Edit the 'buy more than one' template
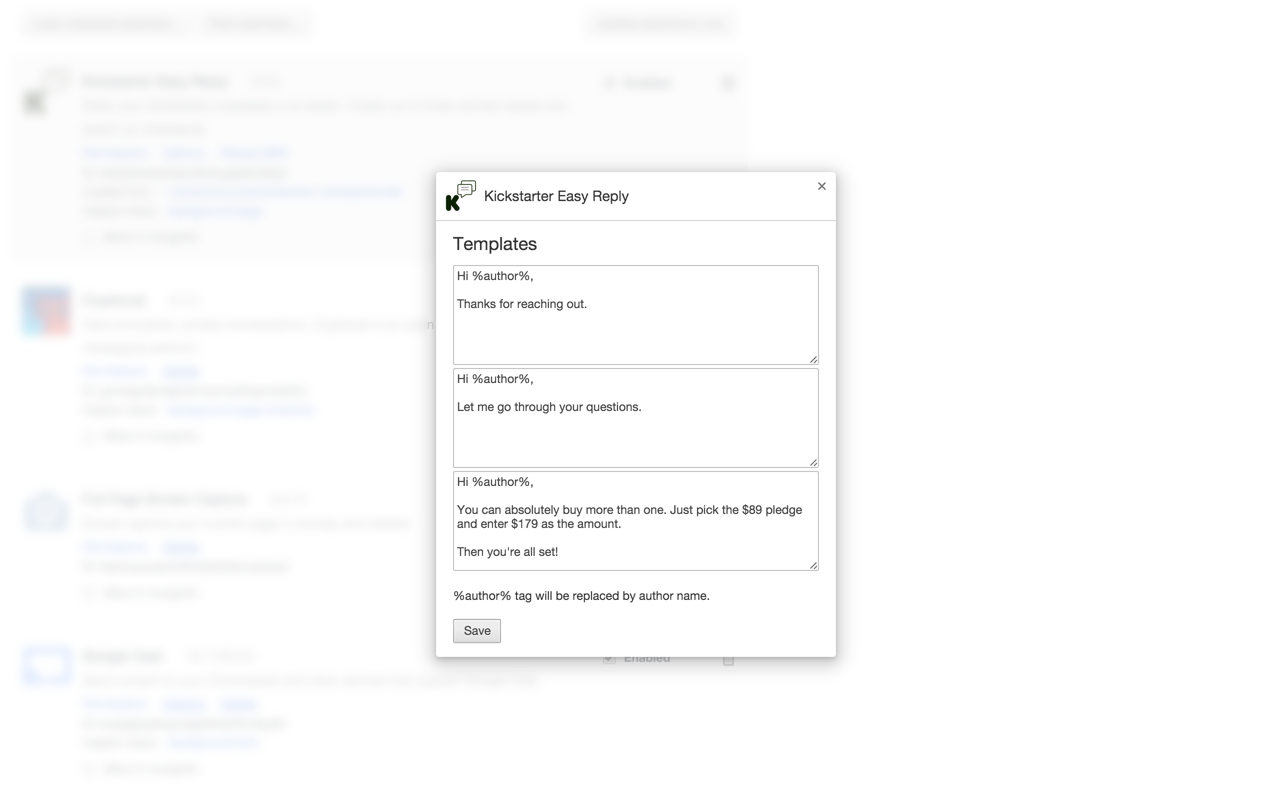This screenshot has width=1280, height=800. (636, 521)
